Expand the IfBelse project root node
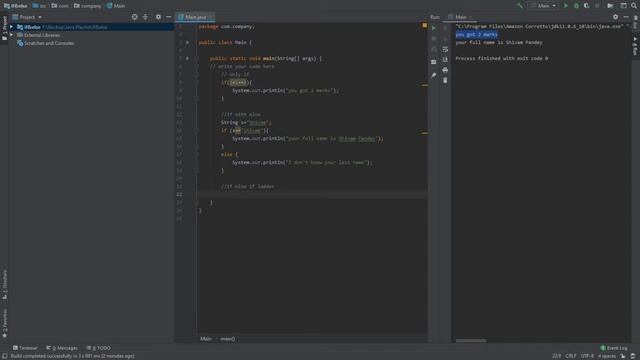This screenshot has width=640, height=360. 11,27
